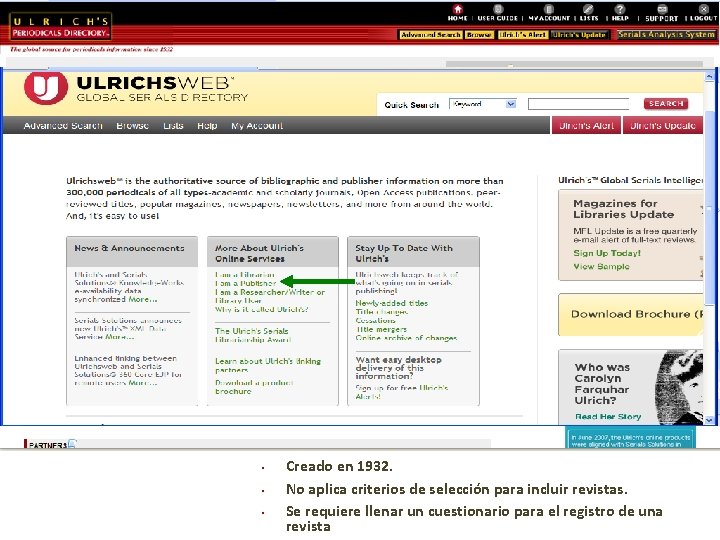Viewport: 720px width, 540px height.
Task: Click the I am a Librarian link
Action: (245, 275)
